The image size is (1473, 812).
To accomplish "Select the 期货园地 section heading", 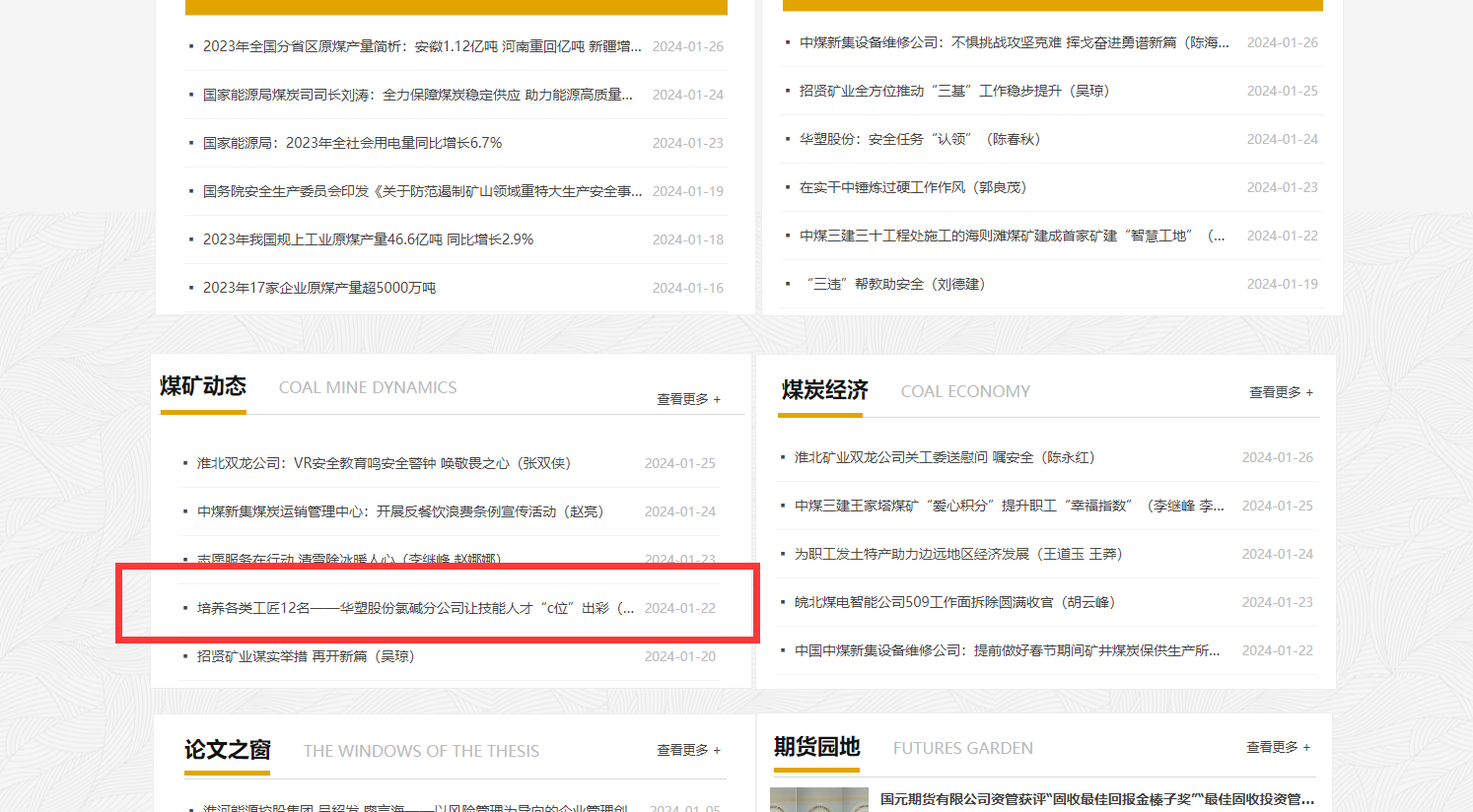I will click(816, 747).
